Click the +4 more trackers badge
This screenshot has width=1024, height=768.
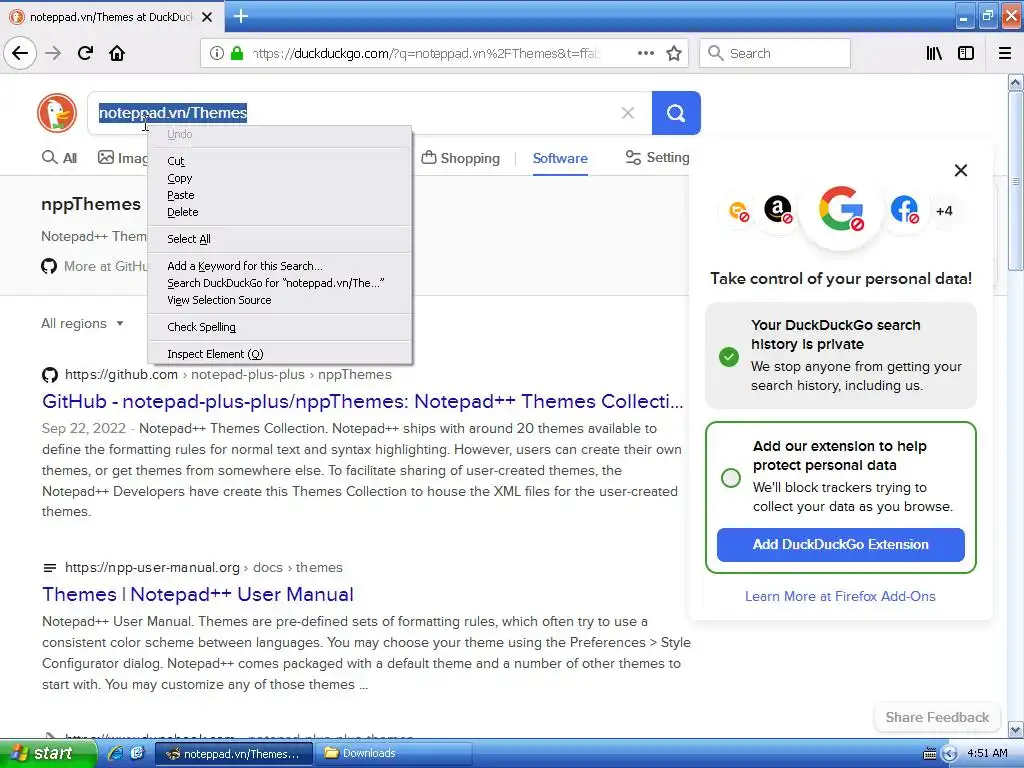(x=944, y=211)
